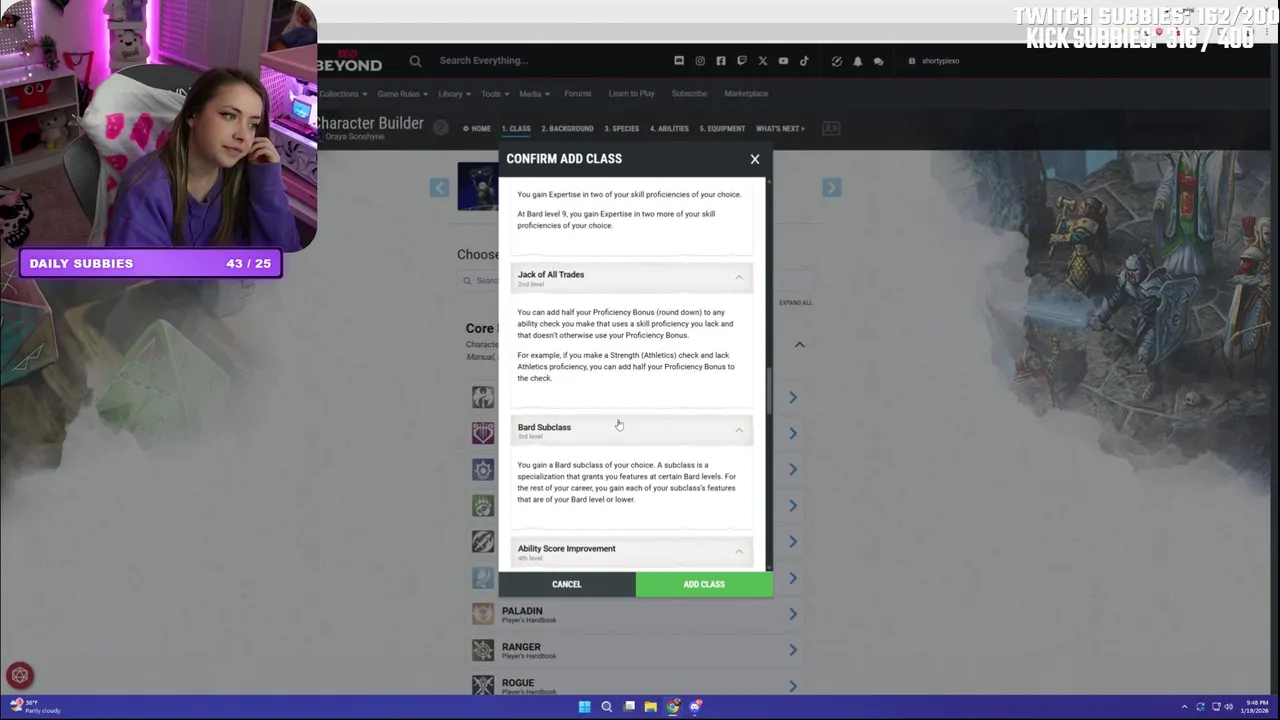Open the Game Rules dropdown menu
This screenshot has height=720, width=1280.
[402, 94]
